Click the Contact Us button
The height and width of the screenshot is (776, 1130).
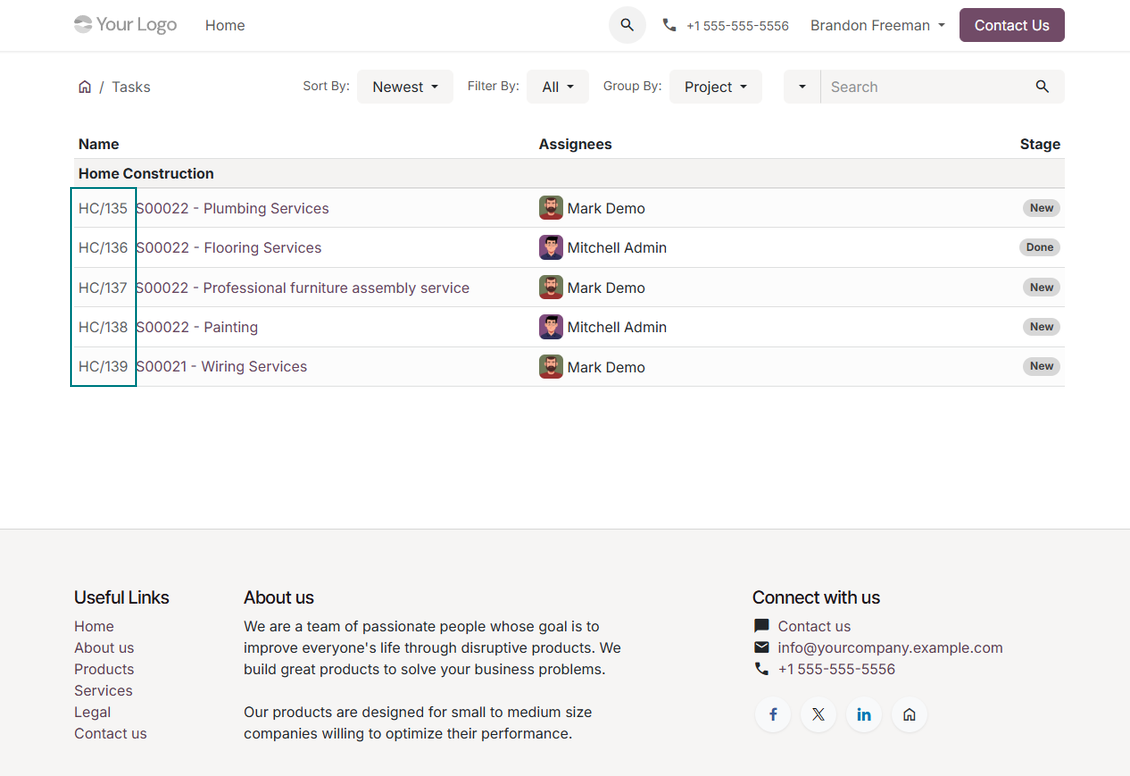coord(1011,25)
